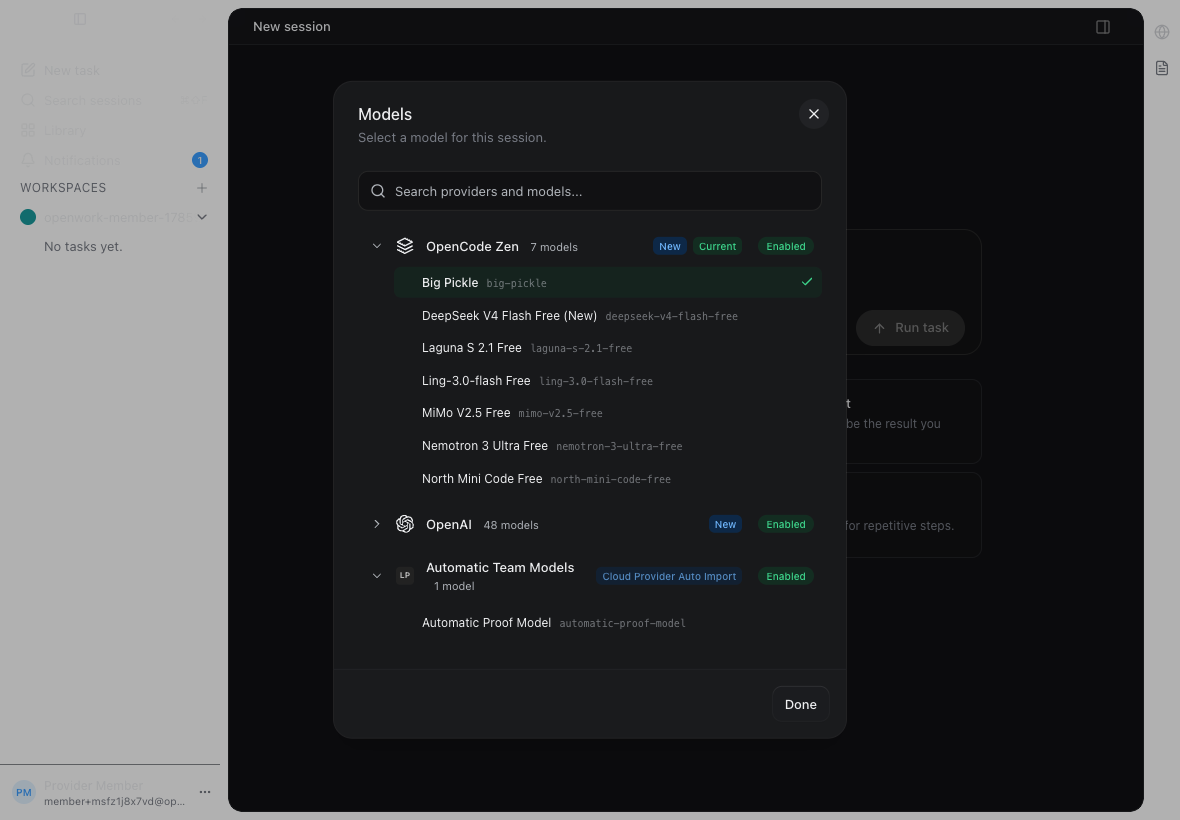This screenshot has width=1180, height=820.
Task: Add a workspace with plus icon
Action: (202, 188)
